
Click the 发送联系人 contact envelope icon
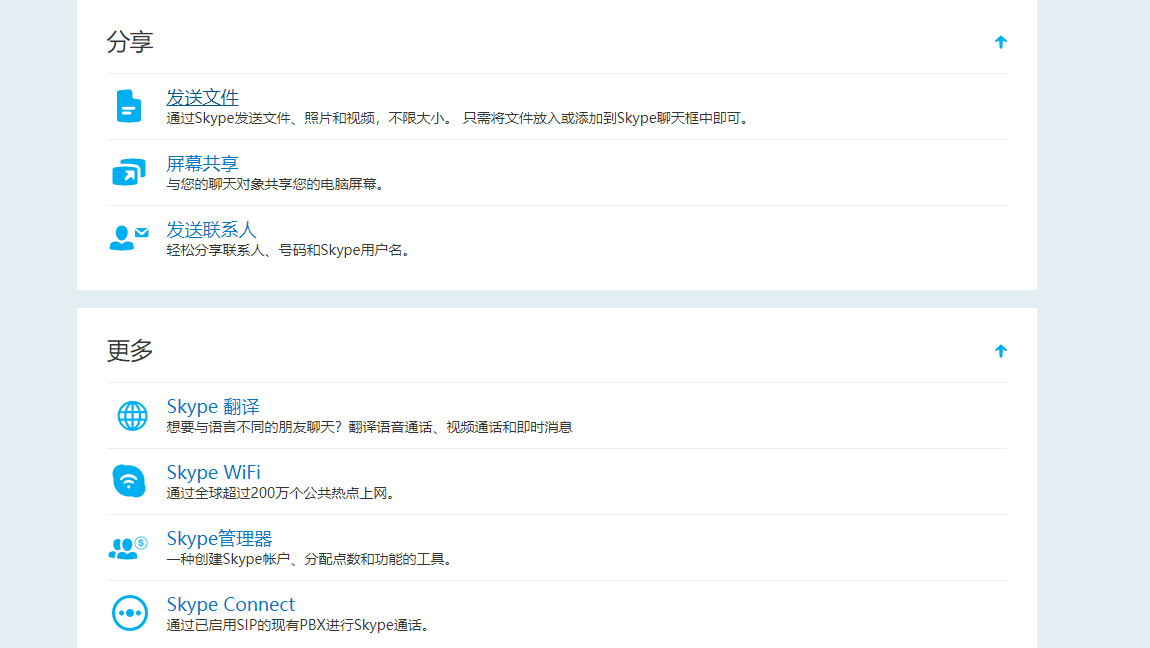[128, 238]
